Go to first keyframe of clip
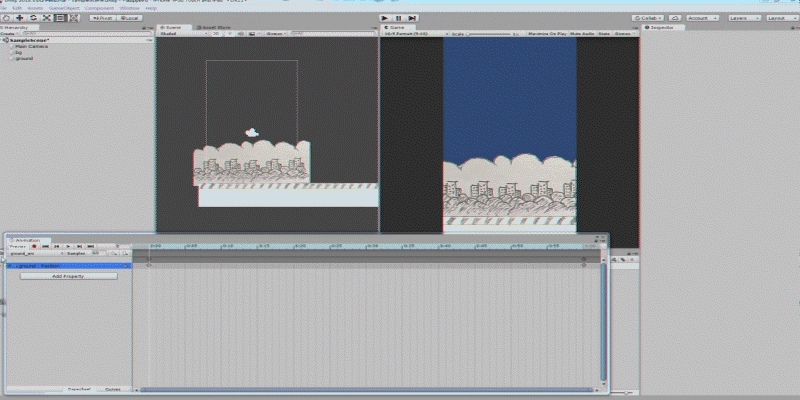This screenshot has height=400, width=800. point(45,246)
